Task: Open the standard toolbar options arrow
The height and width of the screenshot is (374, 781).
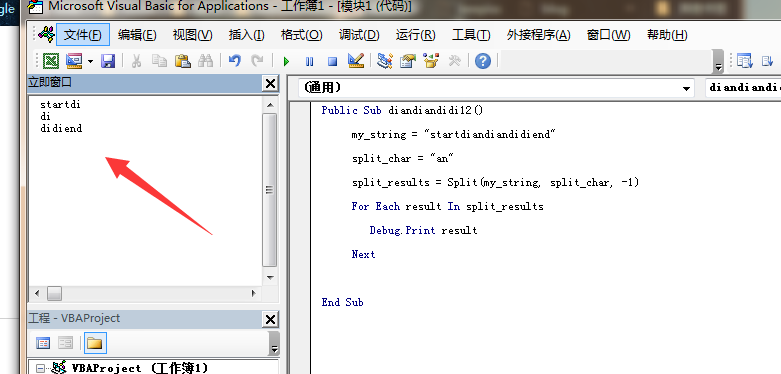Action: (718, 62)
